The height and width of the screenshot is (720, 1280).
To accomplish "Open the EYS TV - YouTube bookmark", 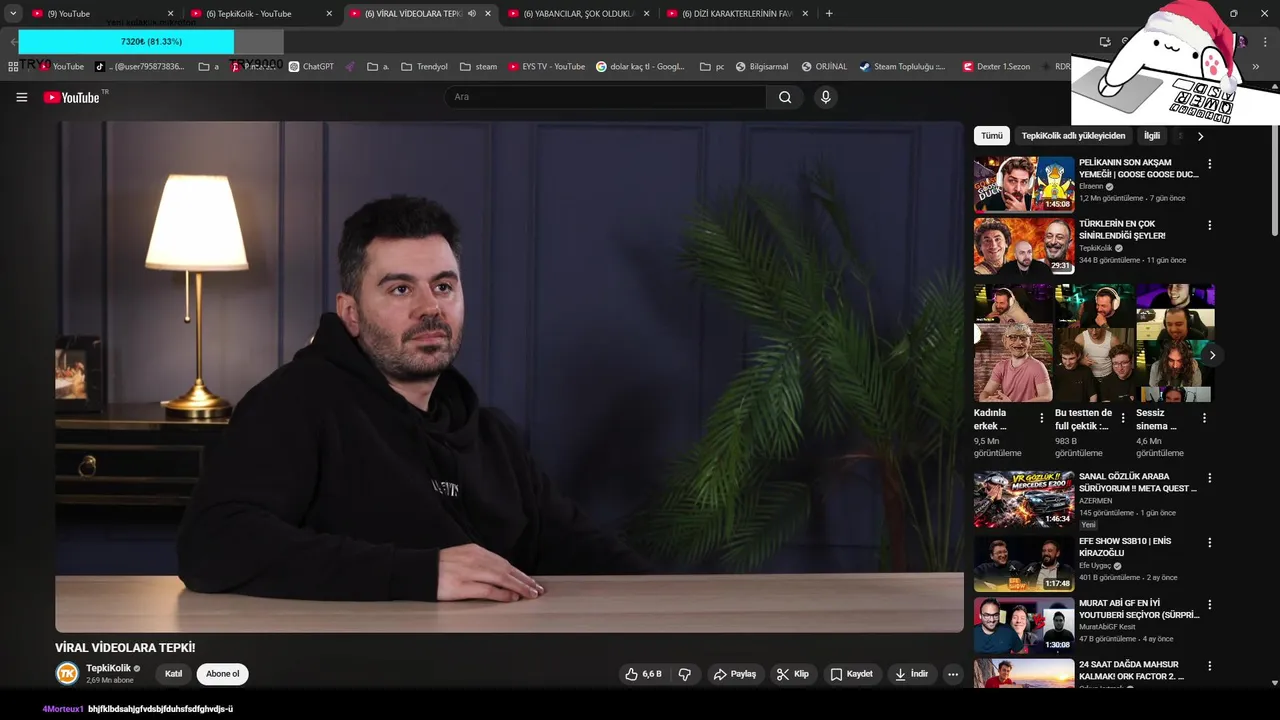I will (546, 67).
